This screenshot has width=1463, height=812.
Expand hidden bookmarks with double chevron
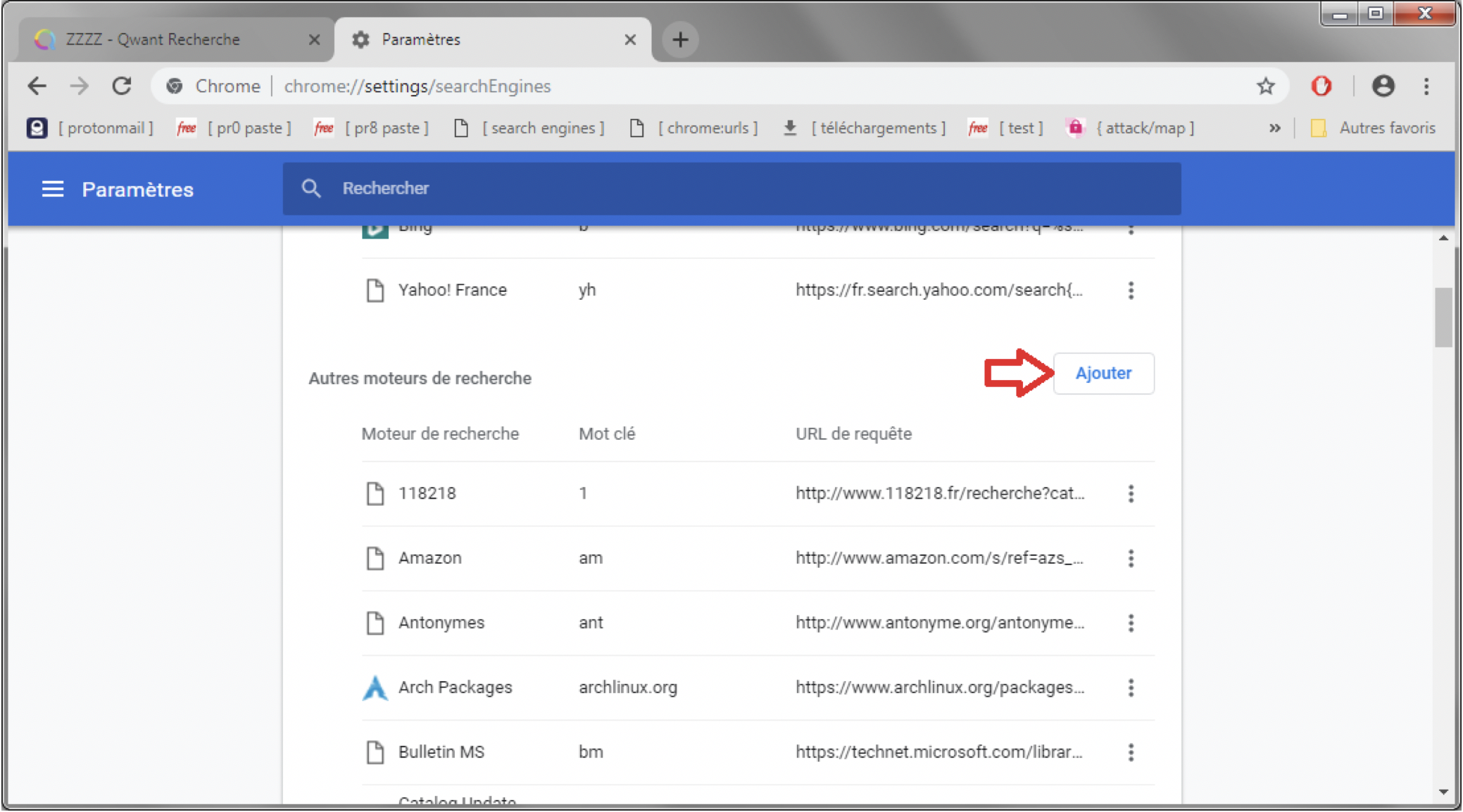pos(1274,128)
